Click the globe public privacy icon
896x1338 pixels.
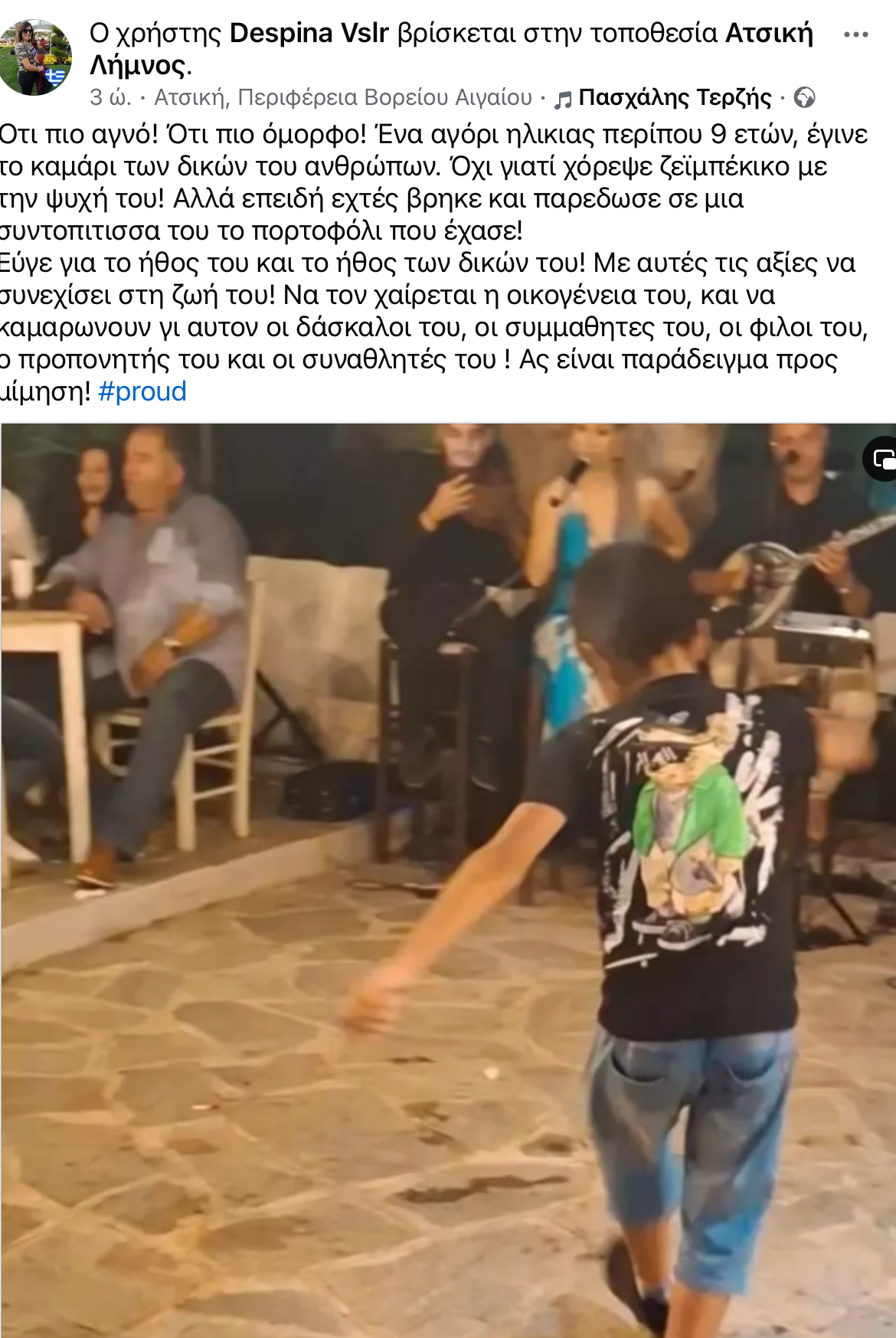[x=804, y=98]
